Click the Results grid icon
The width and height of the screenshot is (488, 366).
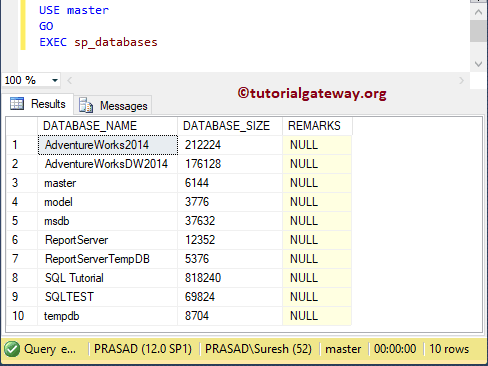(17, 104)
